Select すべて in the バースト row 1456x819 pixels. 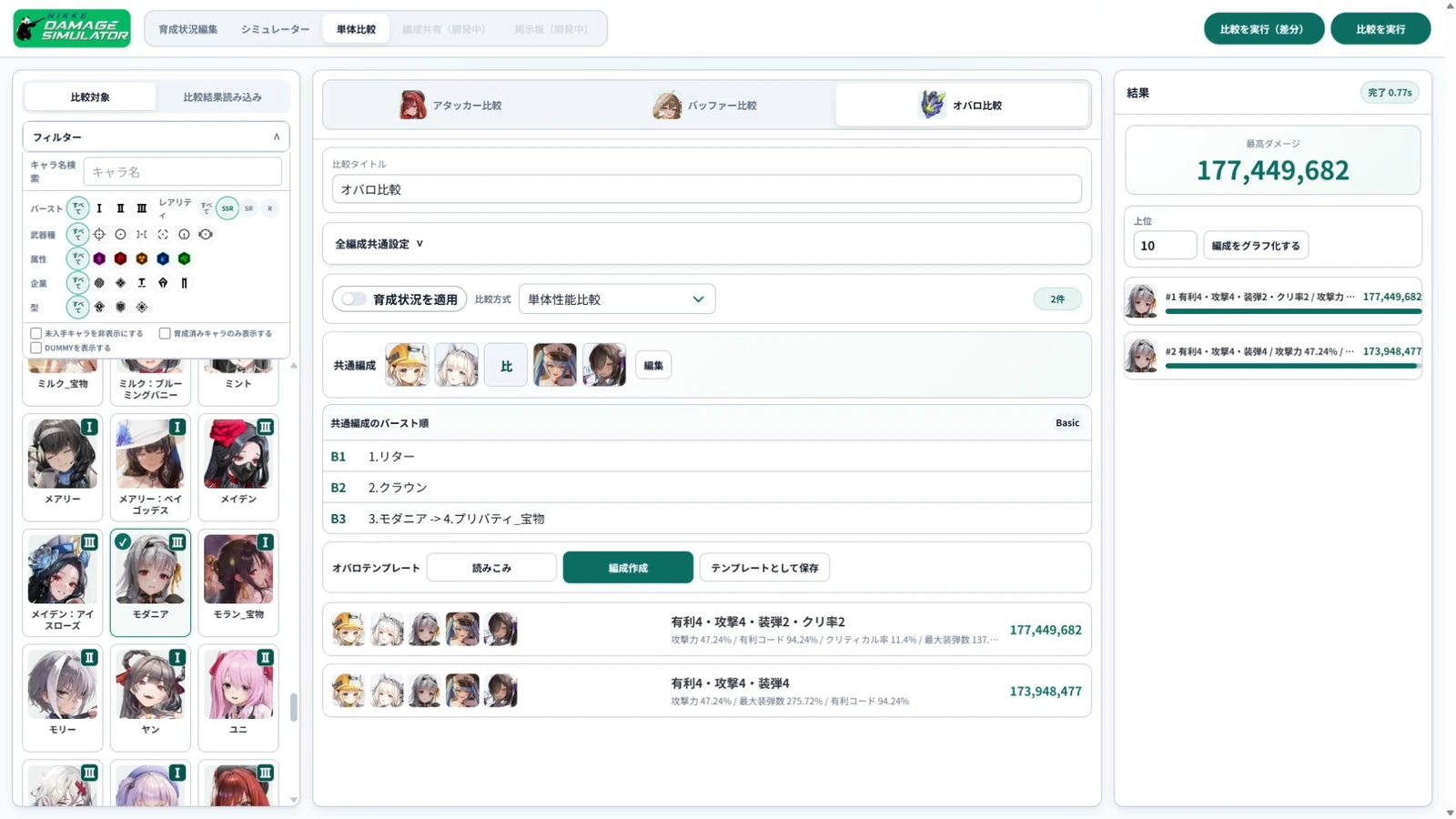tap(78, 208)
